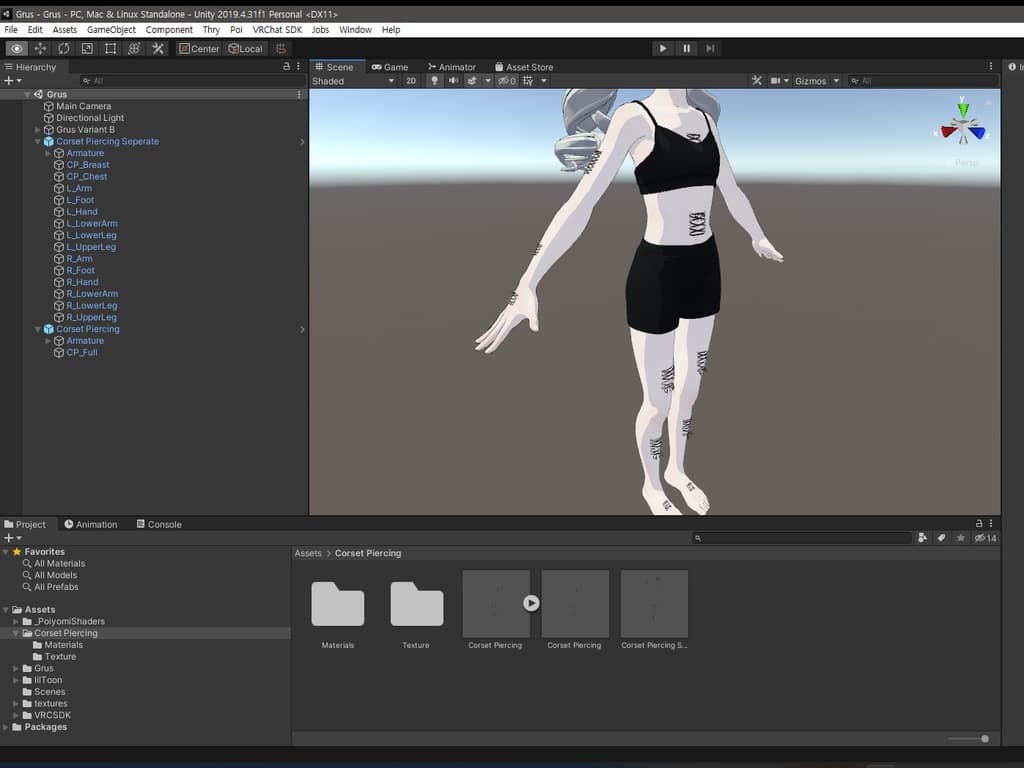Adjust the asset icon size slider
This screenshot has width=1024, height=768.
(985, 738)
